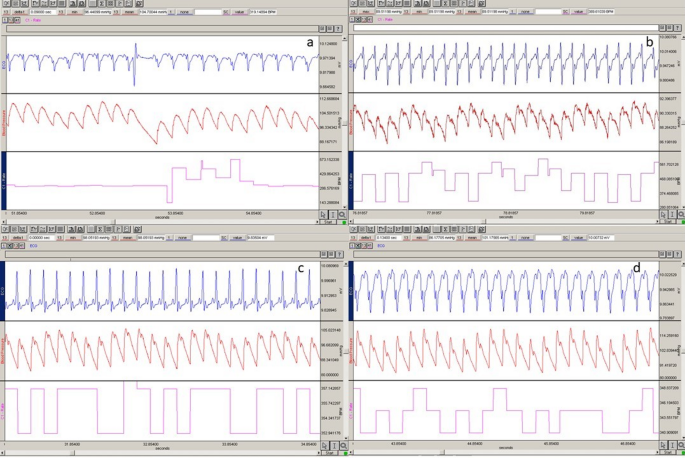685x458 pixels.
Task: Click the time axis label 52.85400 in panel a
Action: point(97,213)
